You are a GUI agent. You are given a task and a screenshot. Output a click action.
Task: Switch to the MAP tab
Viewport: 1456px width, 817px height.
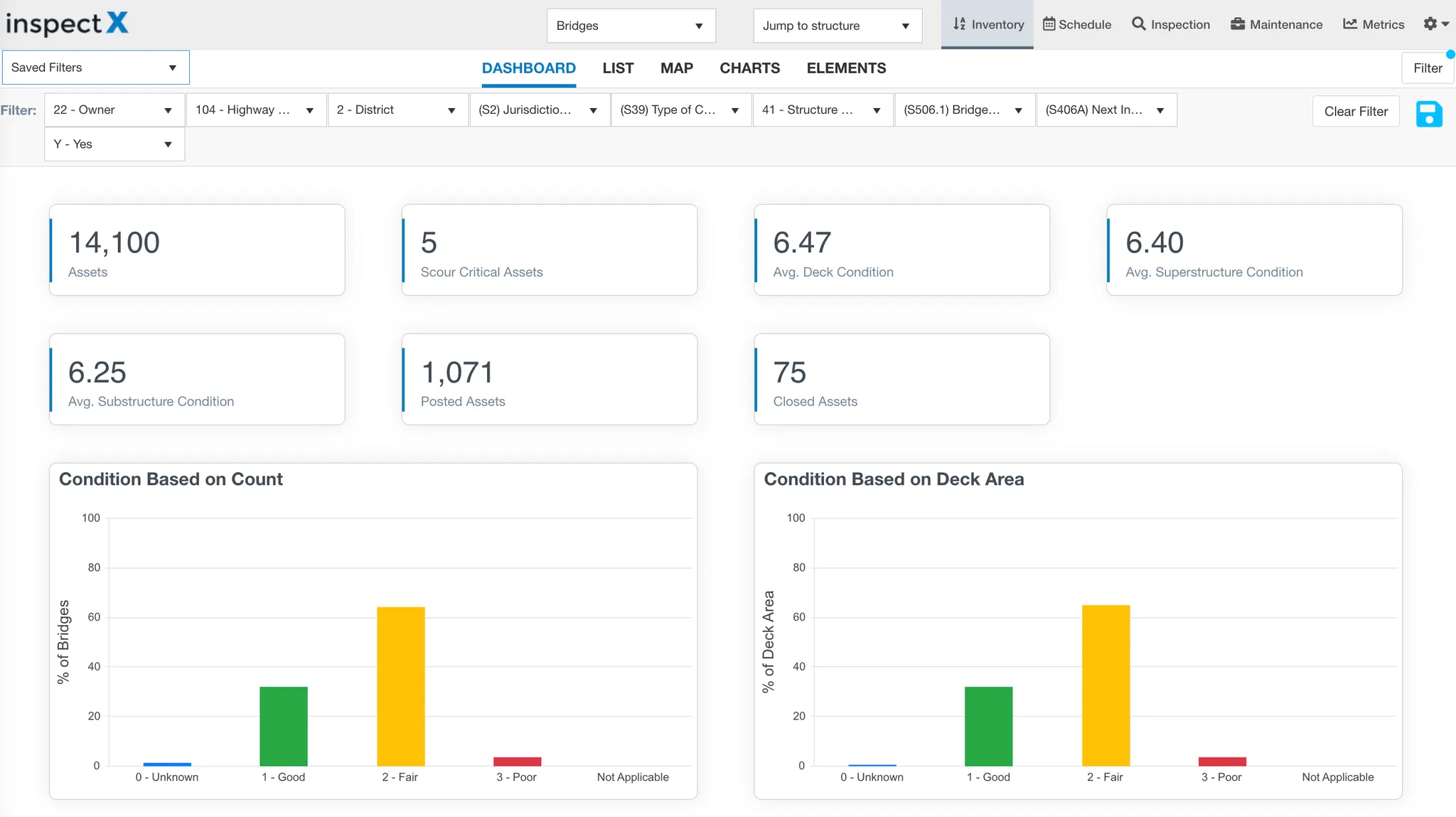click(676, 68)
